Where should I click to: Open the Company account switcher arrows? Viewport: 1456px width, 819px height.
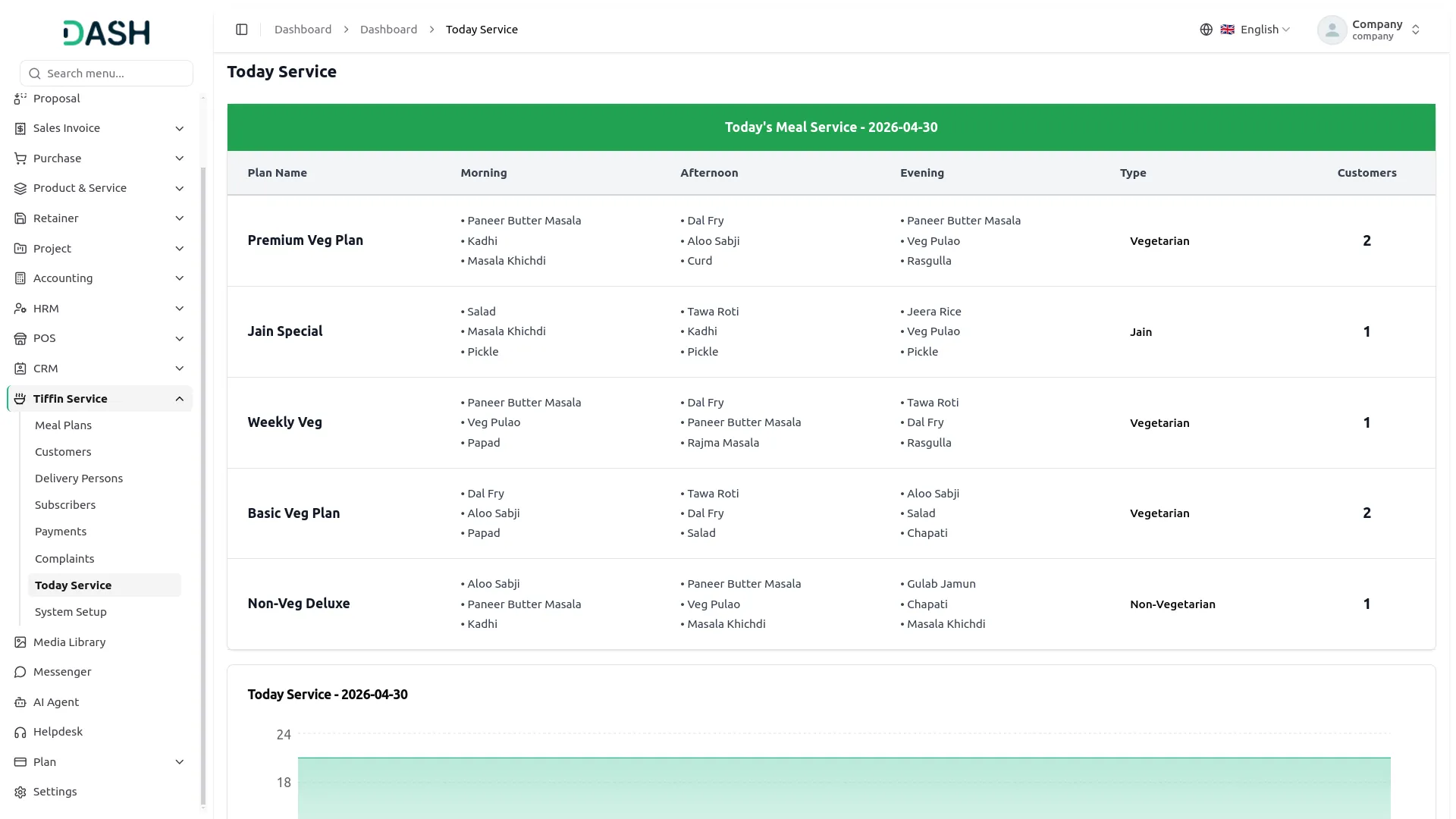[1415, 30]
